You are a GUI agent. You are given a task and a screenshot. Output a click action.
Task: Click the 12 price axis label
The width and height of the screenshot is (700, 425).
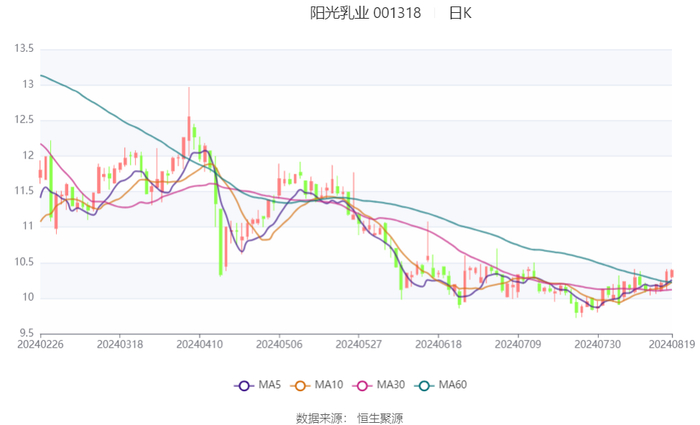point(28,155)
